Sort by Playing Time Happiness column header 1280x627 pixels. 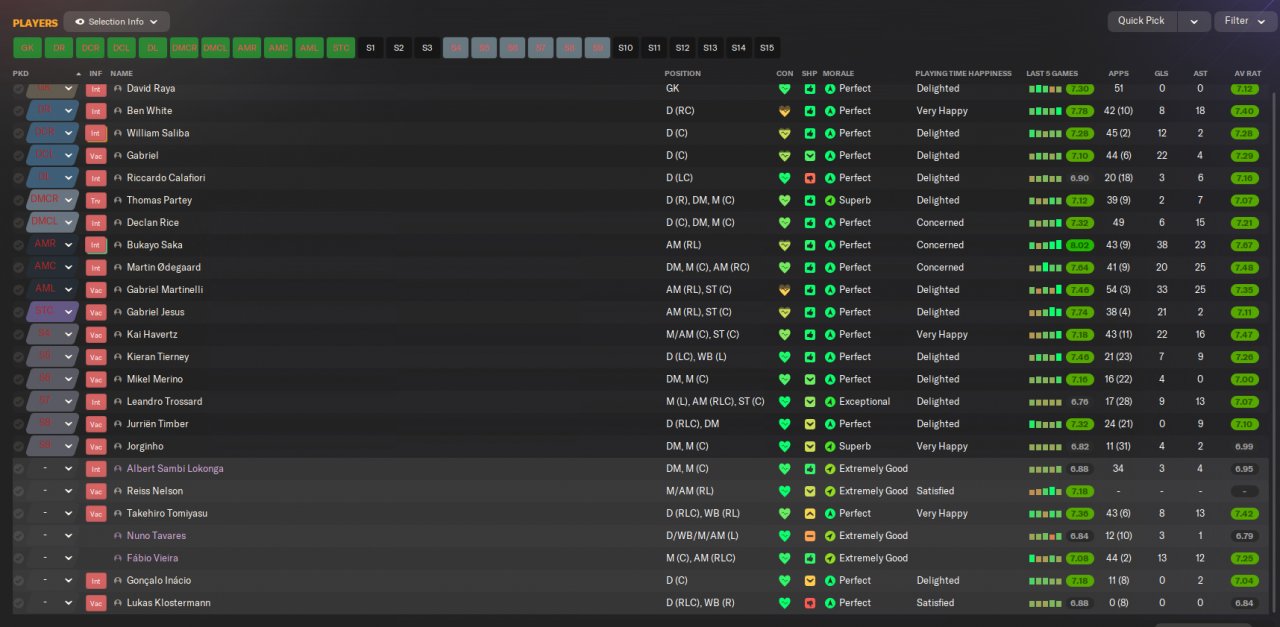click(x=963, y=74)
